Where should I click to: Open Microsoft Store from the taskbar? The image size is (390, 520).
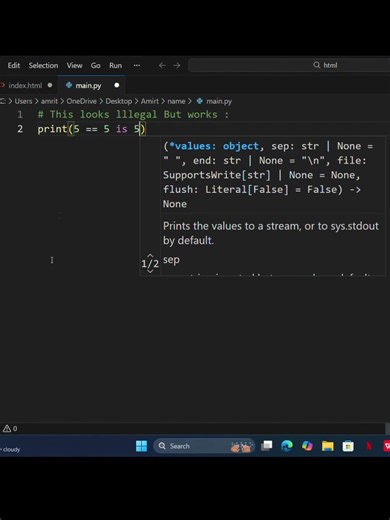pos(348,446)
